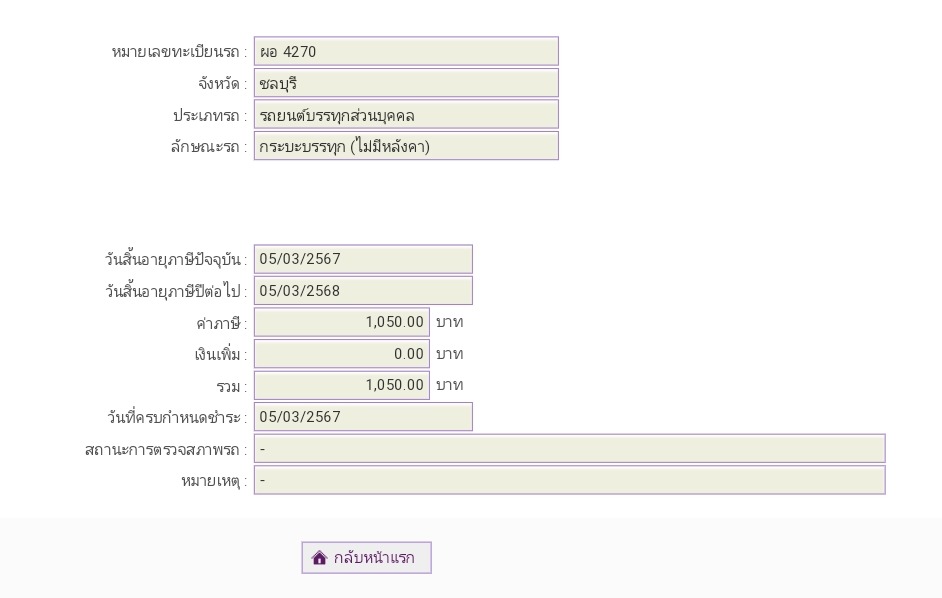Screen dimensions: 942x598
Task: Click บาท unit beside ค่าภาษี field
Action: [x=449, y=322]
